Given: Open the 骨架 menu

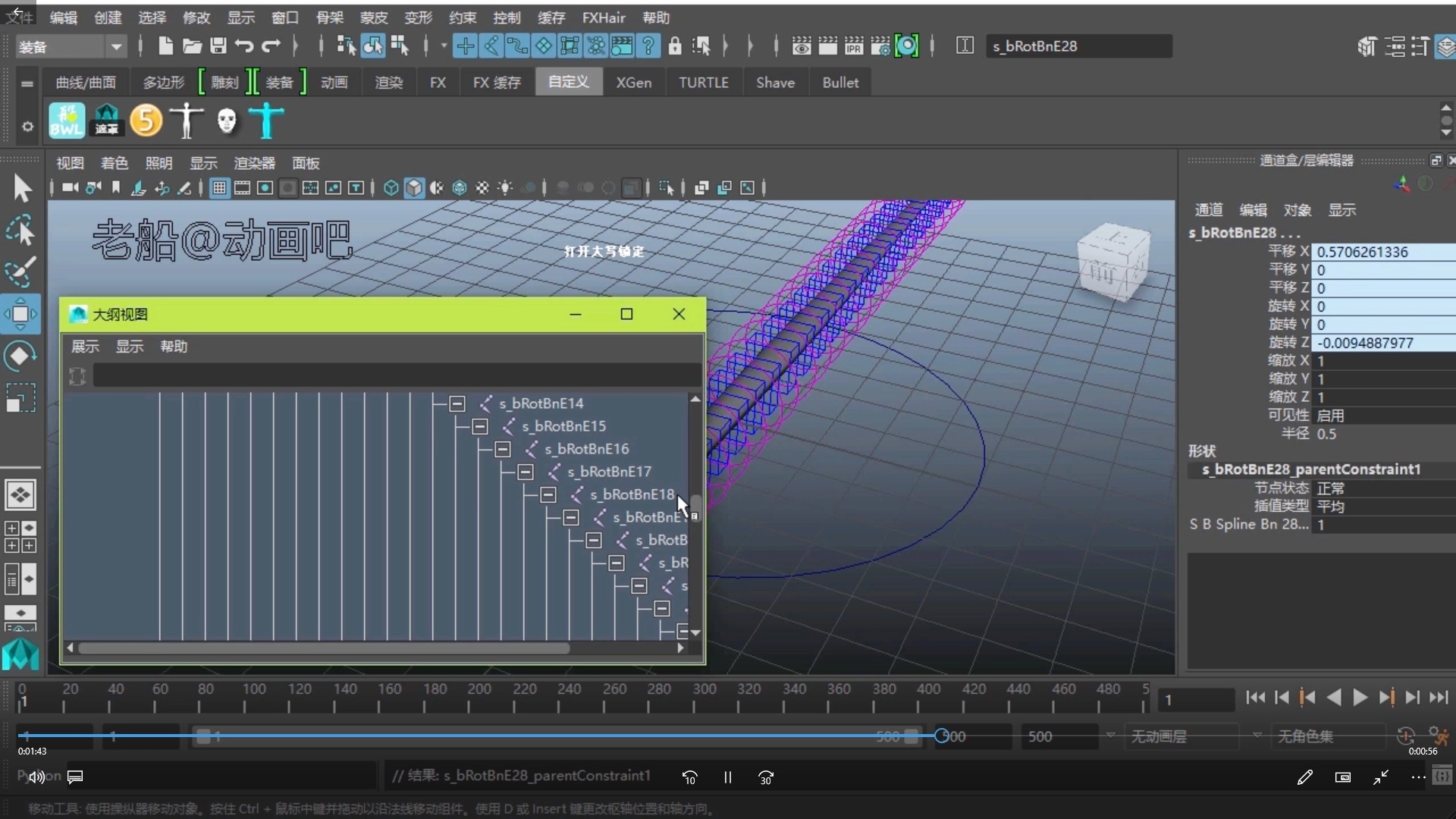Looking at the screenshot, I should pos(329,17).
